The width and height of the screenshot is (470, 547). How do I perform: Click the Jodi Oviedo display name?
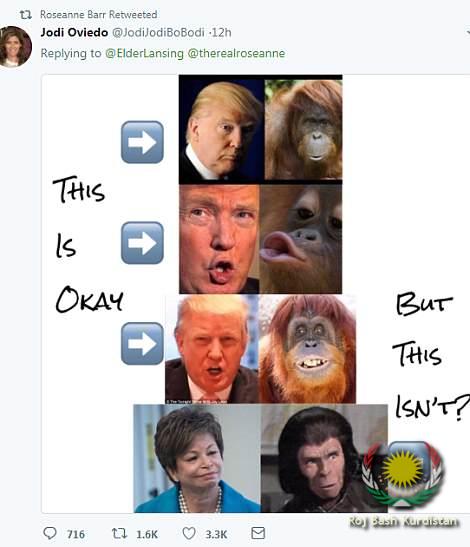[74, 32]
